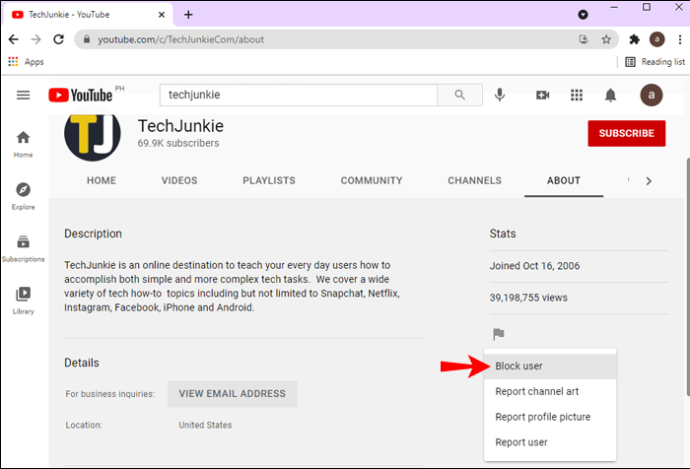Click VIEW EMAIL ADDRESS button
Image resolution: width=690 pixels, height=469 pixels.
coord(232,394)
